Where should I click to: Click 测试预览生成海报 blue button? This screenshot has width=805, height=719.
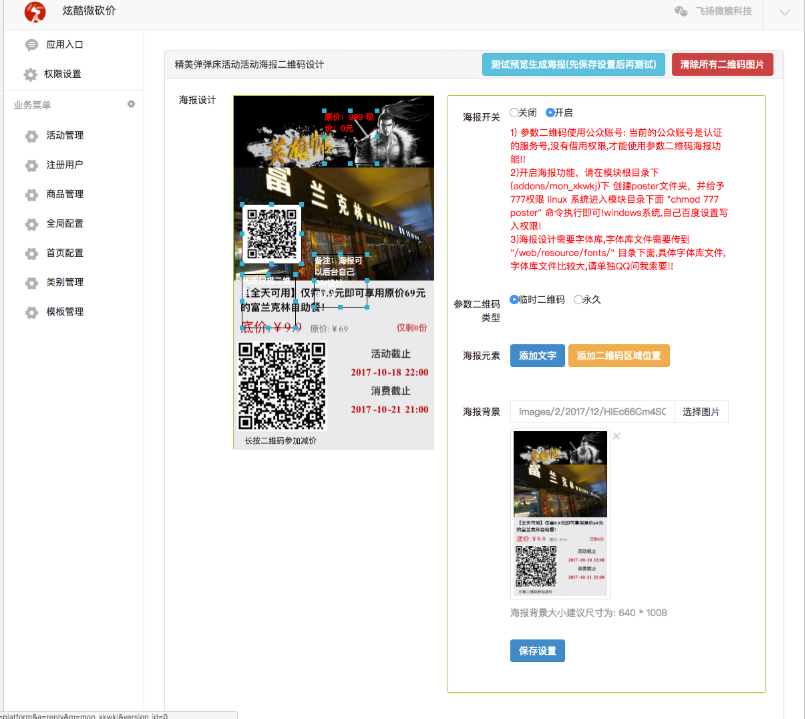pos(573,65)
